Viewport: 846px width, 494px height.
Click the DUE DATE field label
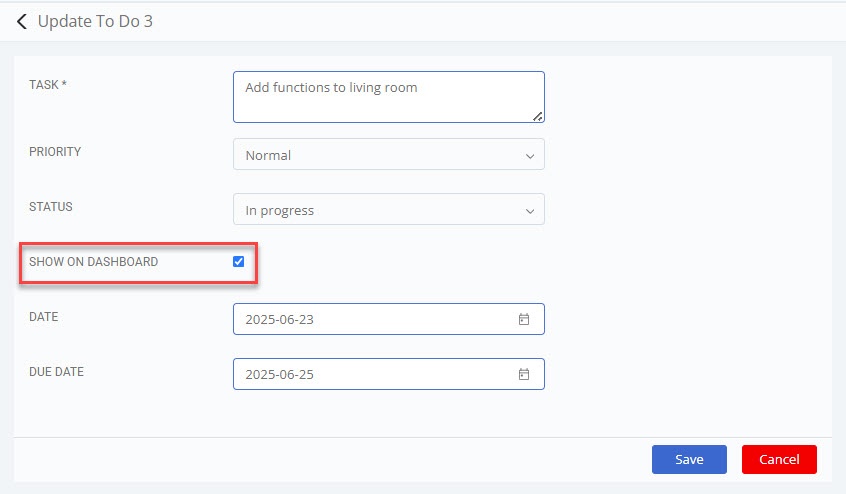pyautogui.click(x=57, y=372)
